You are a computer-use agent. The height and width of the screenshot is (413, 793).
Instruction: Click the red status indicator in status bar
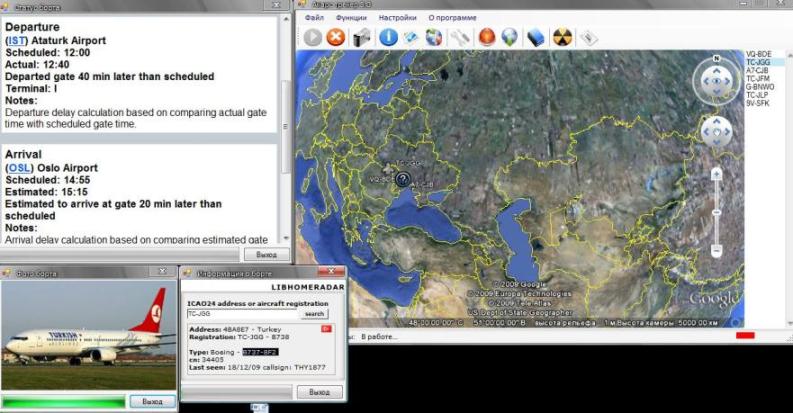[x=745, y=336]
